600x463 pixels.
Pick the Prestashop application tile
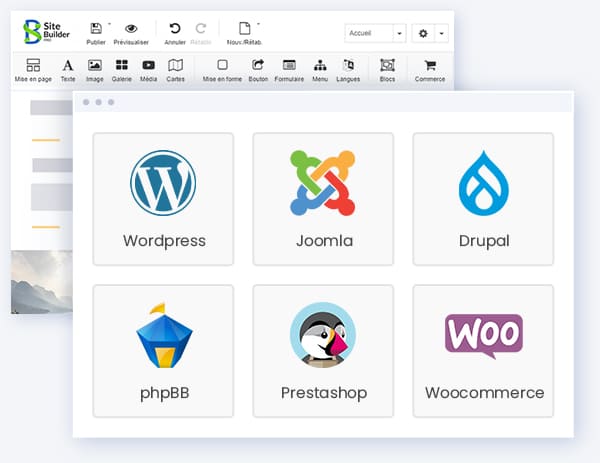[323, 350]
